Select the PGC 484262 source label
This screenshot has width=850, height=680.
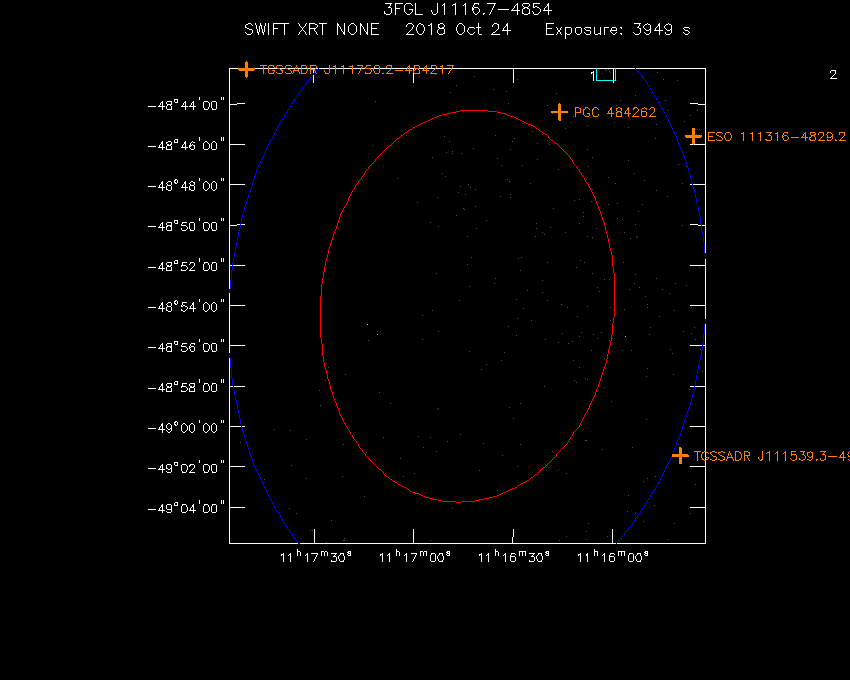[615, 112]
